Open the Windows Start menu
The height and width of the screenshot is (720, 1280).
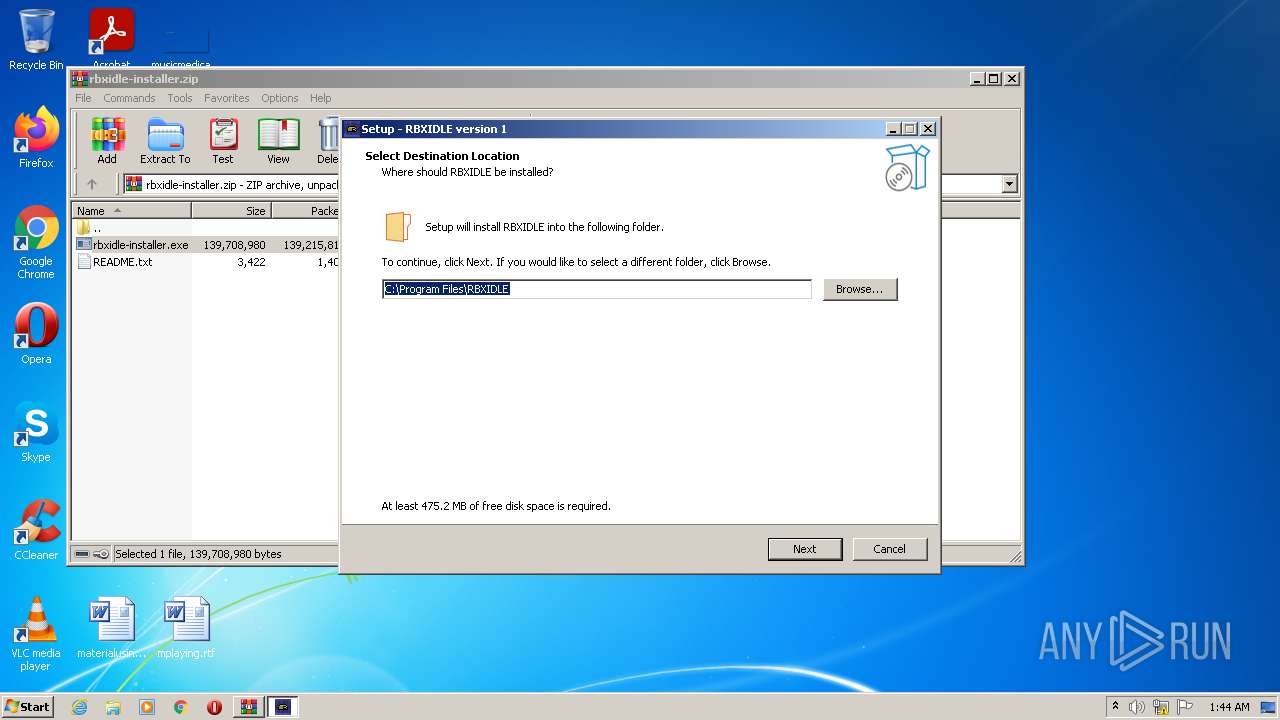[28, 707]
